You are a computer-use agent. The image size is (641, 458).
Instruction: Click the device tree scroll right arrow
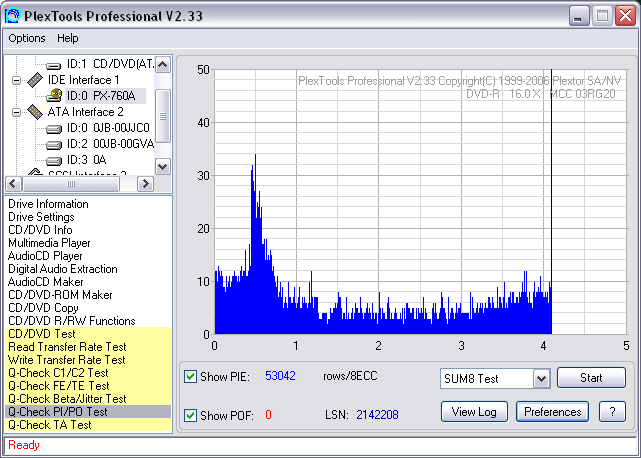point(145,184)
